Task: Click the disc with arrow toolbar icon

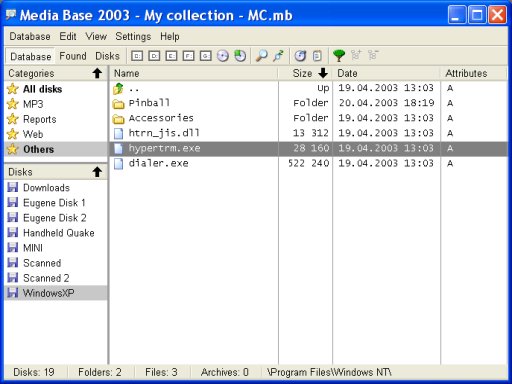Action: [x=300, y=56]
